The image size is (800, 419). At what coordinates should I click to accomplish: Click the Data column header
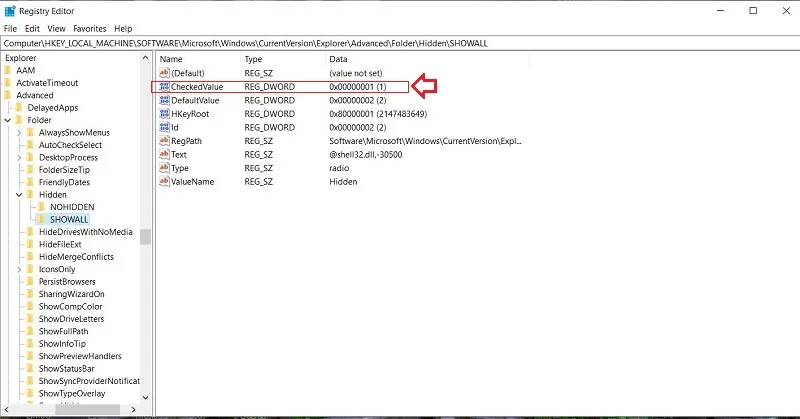(x=427, y=59)
